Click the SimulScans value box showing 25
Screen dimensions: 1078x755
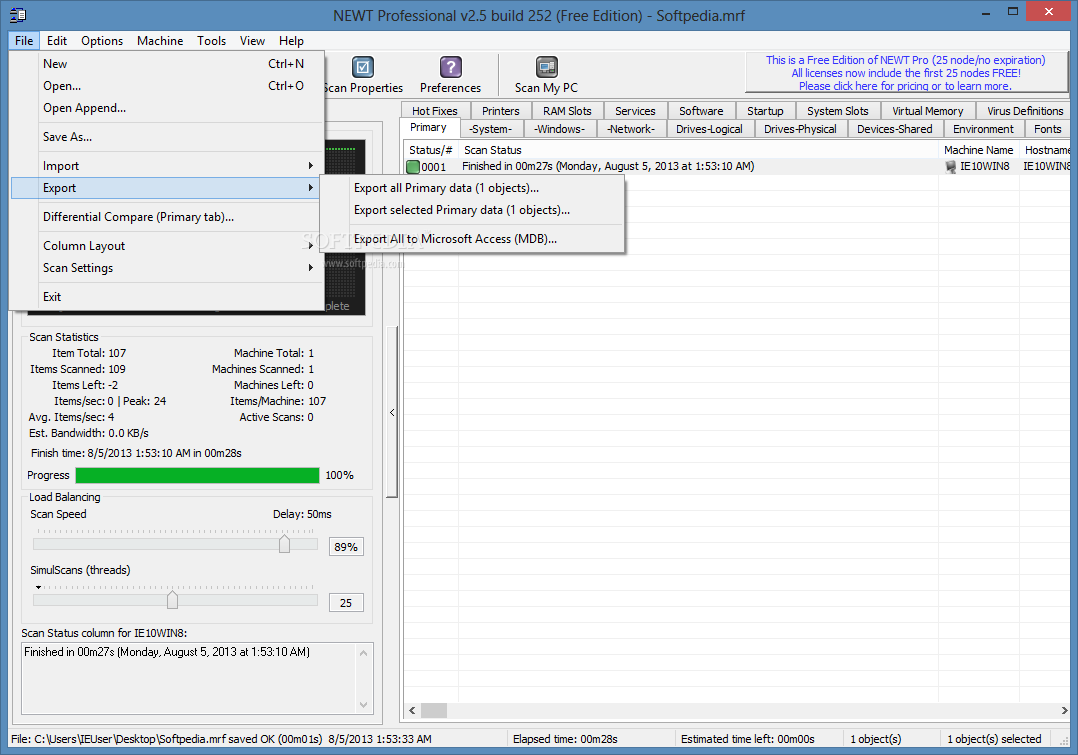pyautogui.click(x=346, y=602)
